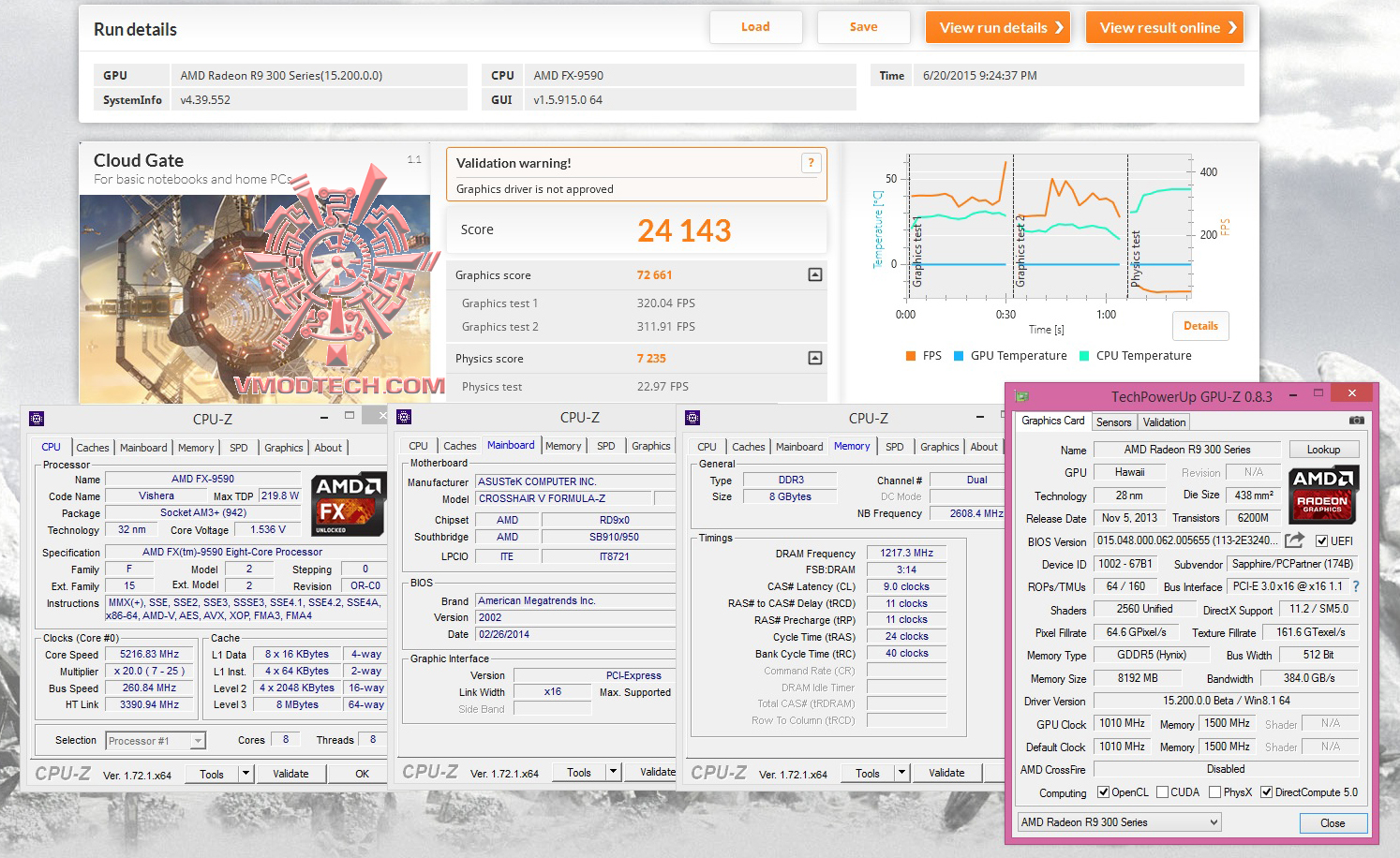
Task: Click the blue GPU Temperature legend swatch
Action: (x=959, y=356)
